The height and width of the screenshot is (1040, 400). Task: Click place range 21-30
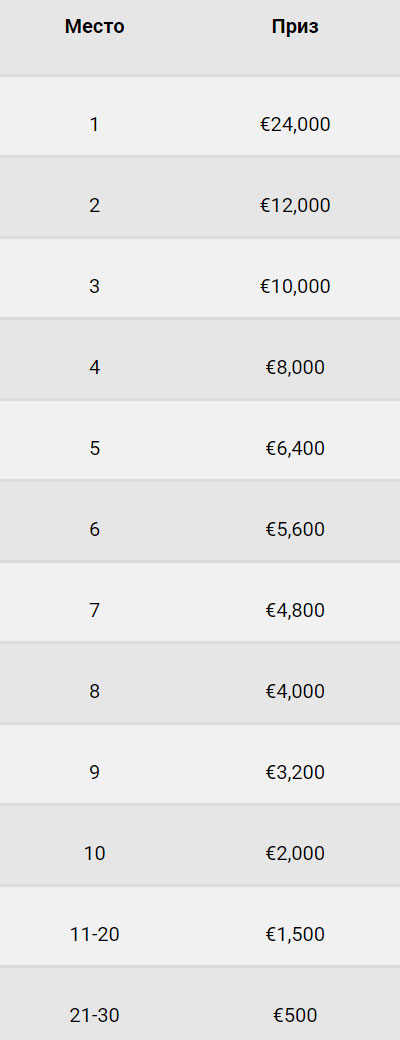(x=94, y=1015)
